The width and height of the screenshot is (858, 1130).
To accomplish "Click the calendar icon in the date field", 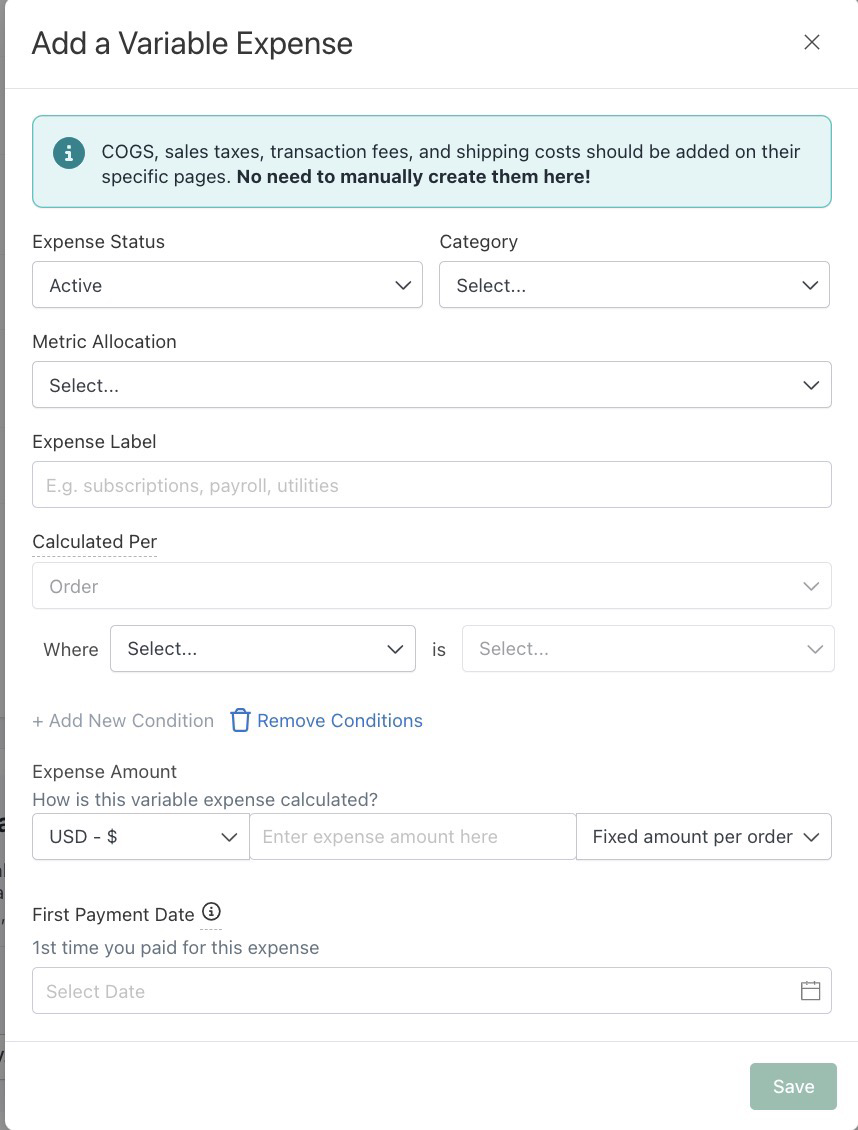I will tap(810, 991).
